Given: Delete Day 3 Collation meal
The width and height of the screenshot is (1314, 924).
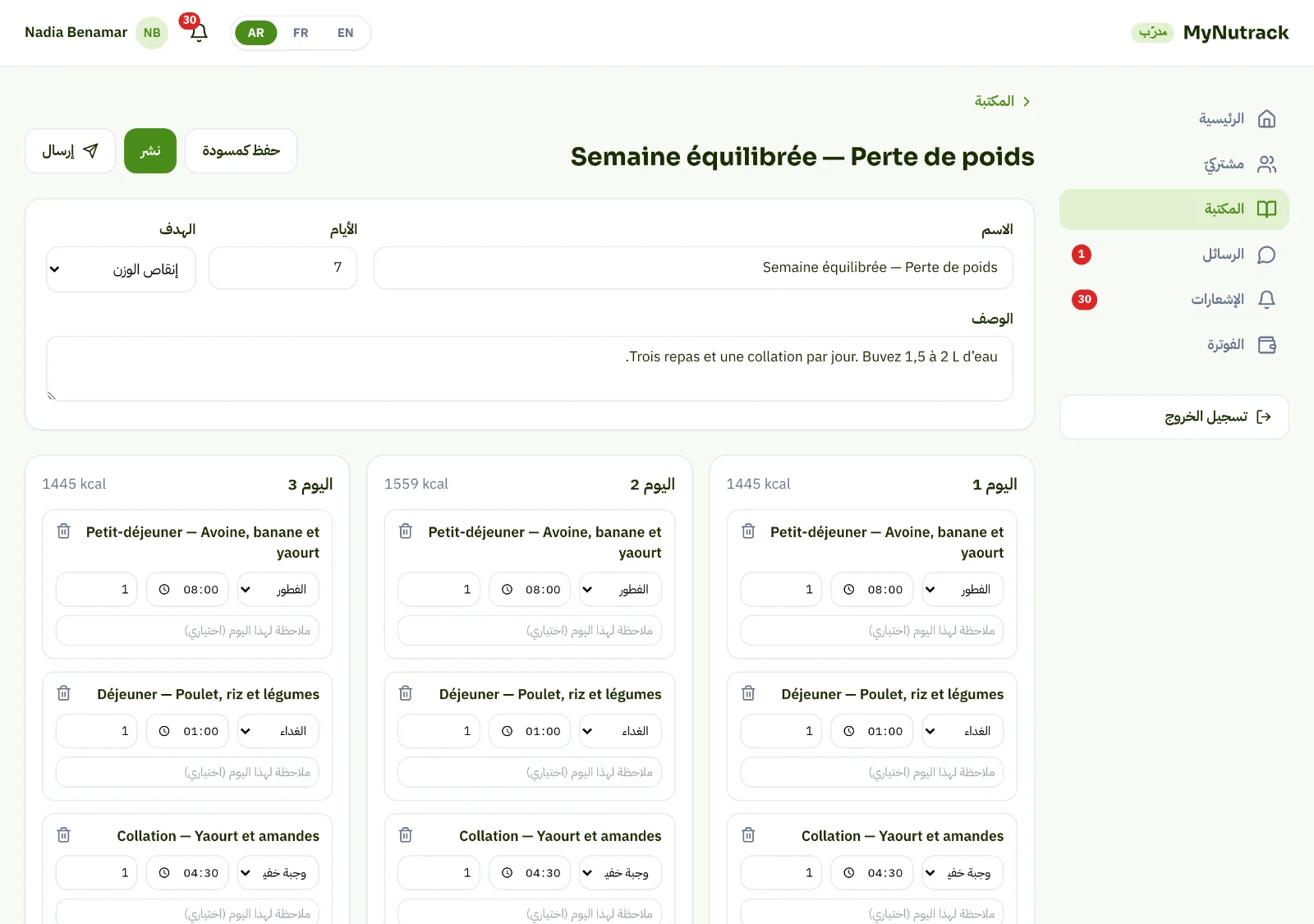Looking at the screenshot, I should (x=64, y=835).
